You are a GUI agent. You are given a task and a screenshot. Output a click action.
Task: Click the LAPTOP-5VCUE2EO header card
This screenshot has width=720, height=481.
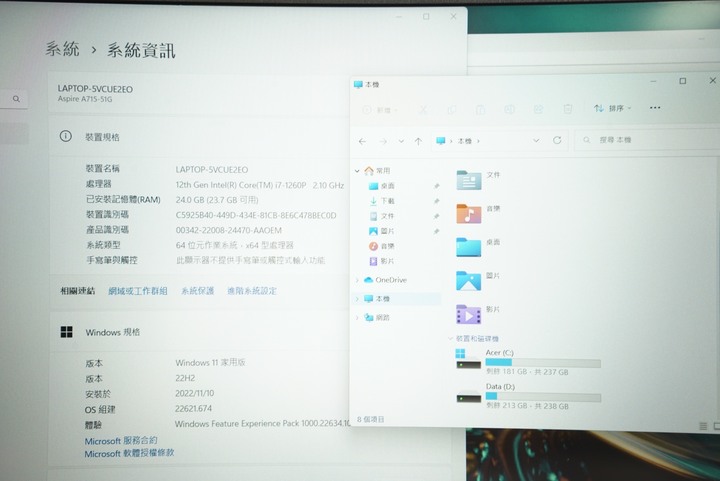tap(200, 93)
